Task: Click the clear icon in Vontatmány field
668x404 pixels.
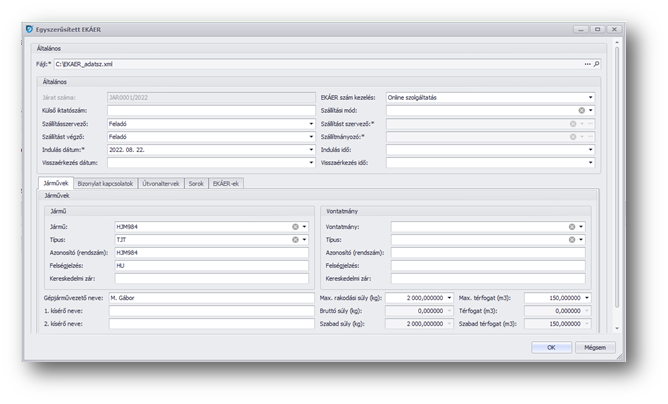Action: point(572,227)
